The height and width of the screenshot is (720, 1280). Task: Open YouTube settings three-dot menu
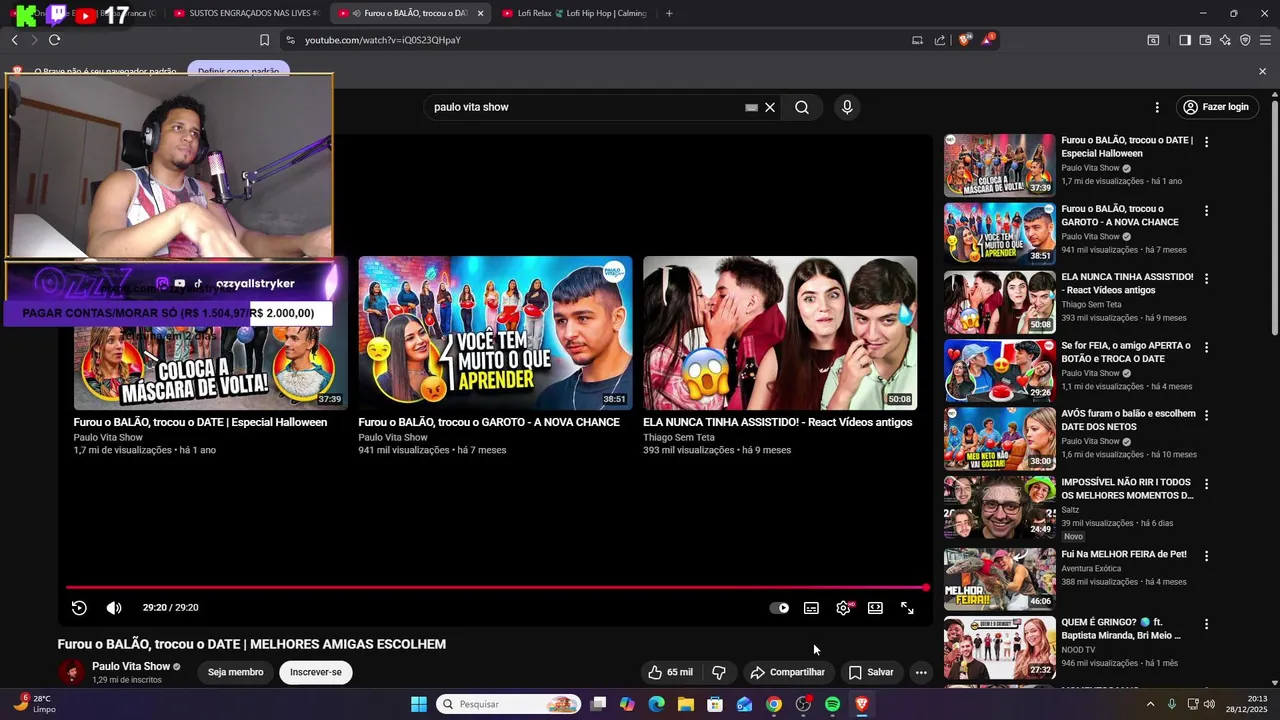click(1157, 107)
